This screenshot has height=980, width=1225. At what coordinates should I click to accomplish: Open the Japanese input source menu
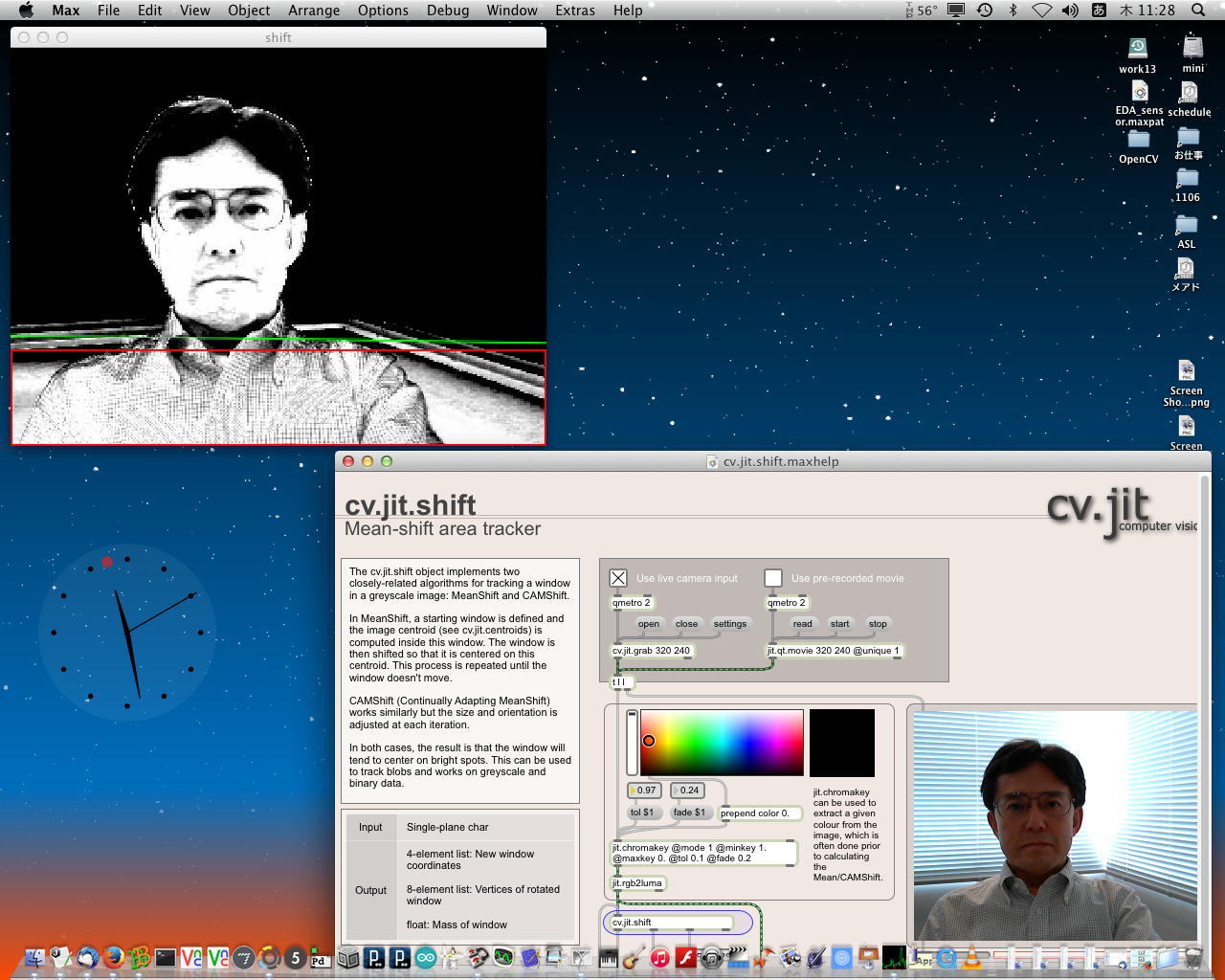tap(1100, 11)
